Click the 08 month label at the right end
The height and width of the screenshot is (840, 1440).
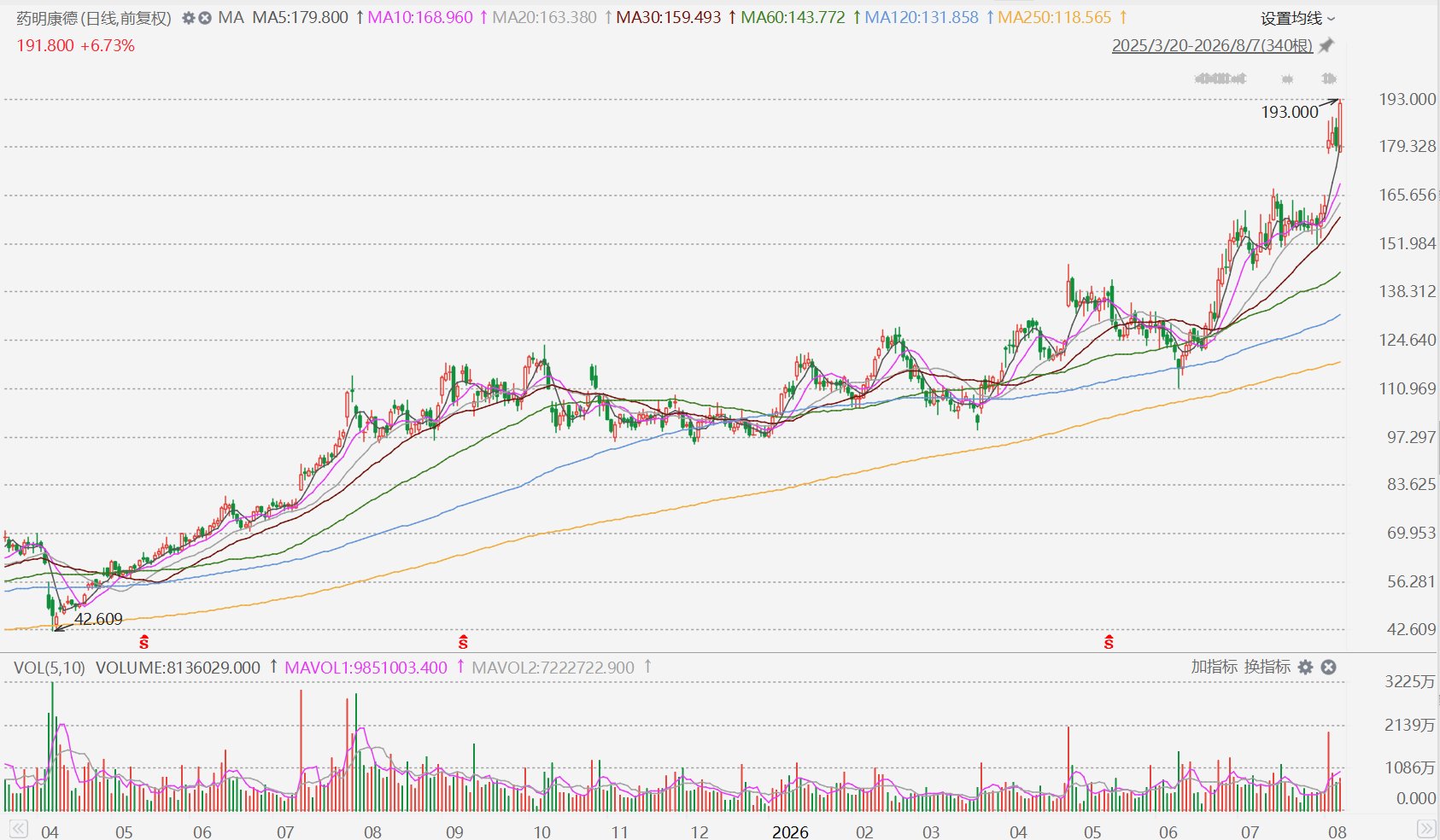tap(1338, 831)
